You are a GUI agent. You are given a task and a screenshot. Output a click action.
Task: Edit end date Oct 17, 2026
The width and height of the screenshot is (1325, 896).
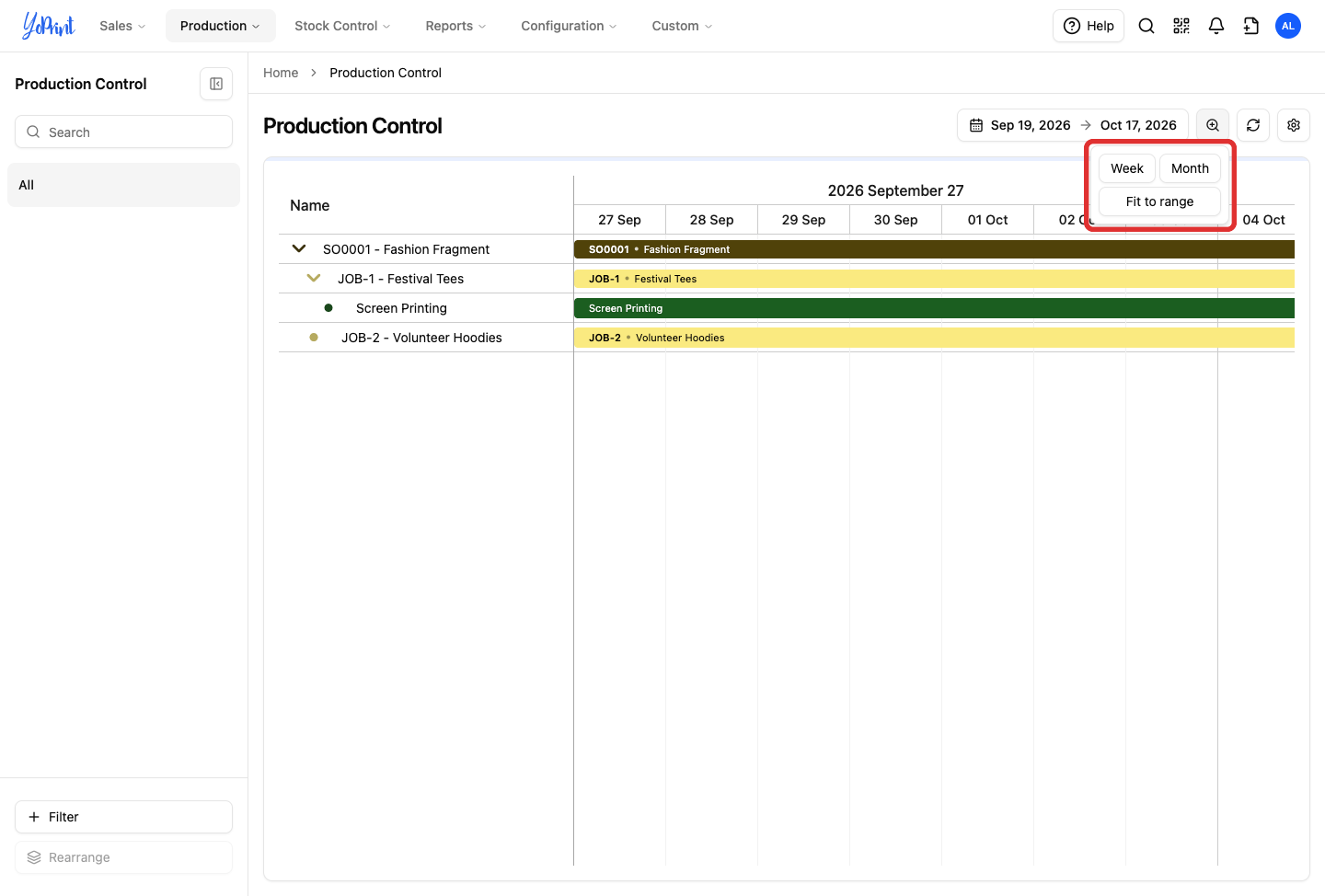[x=1138, y=125]
